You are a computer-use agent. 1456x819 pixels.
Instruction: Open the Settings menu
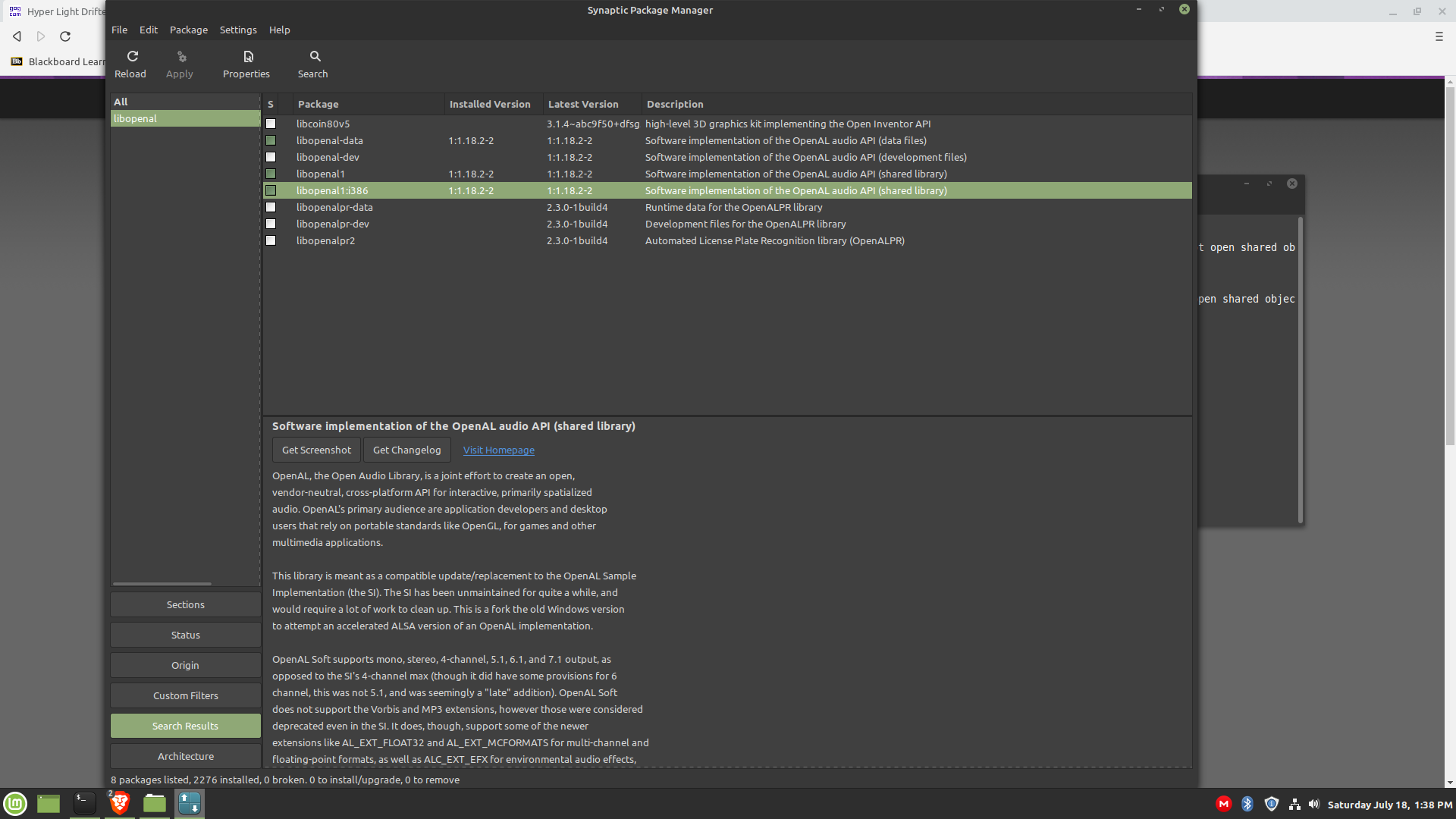click(238, 30)
